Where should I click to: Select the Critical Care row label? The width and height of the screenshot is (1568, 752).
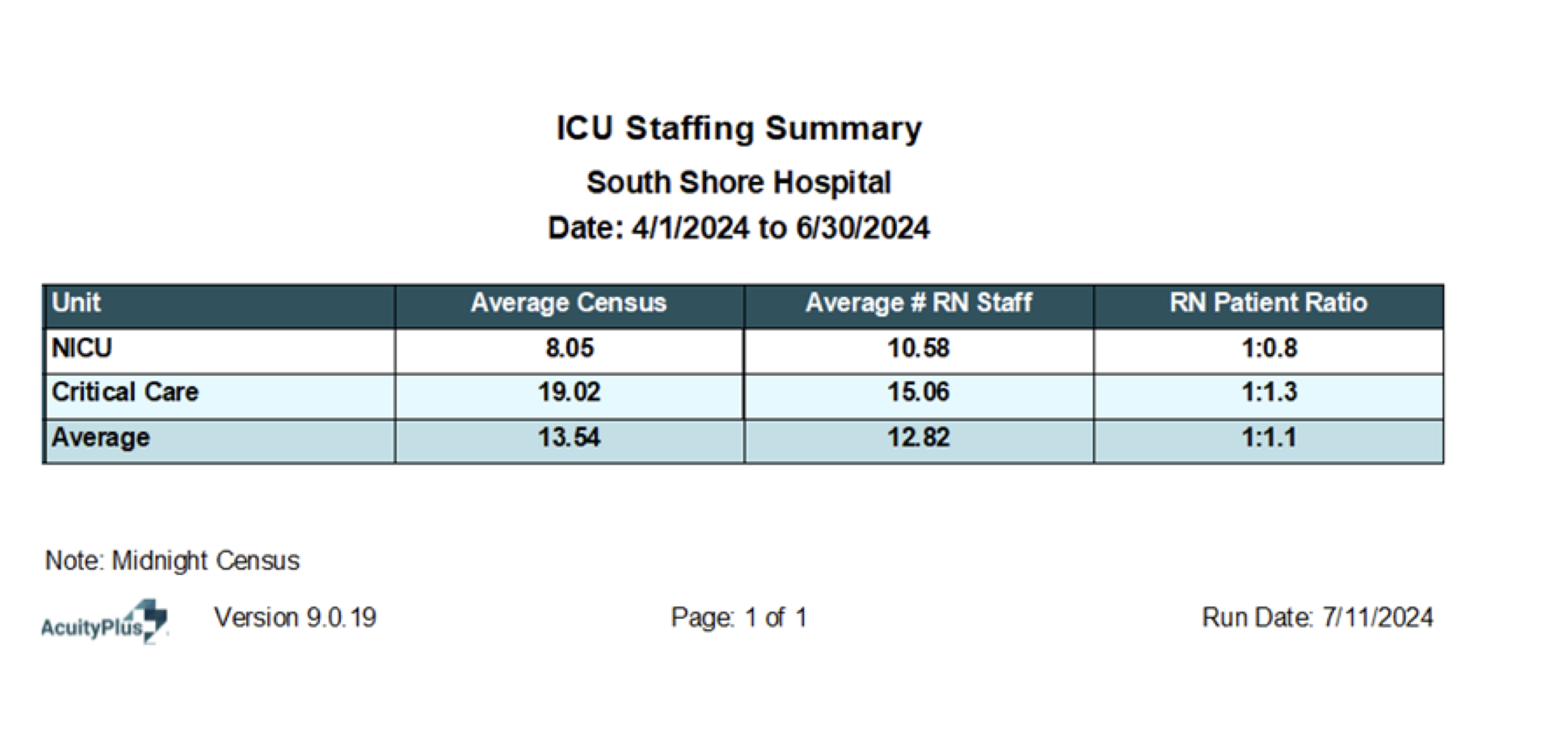(125, 392)
